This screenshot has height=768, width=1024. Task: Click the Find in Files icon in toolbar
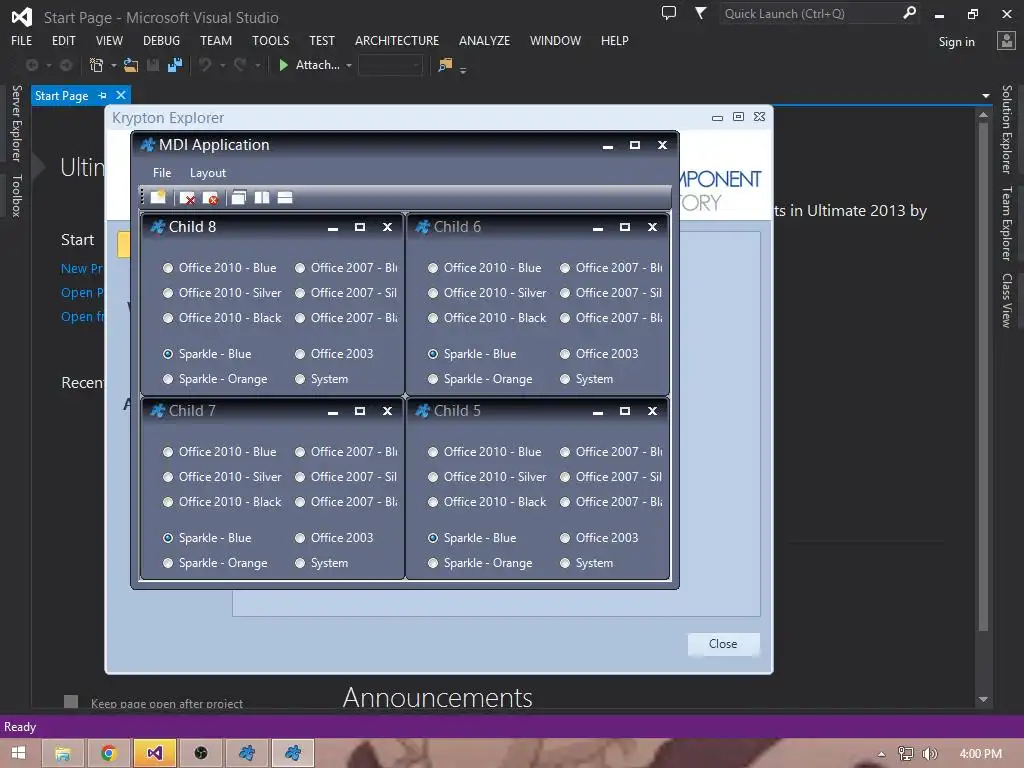click(x=445, y=65)
